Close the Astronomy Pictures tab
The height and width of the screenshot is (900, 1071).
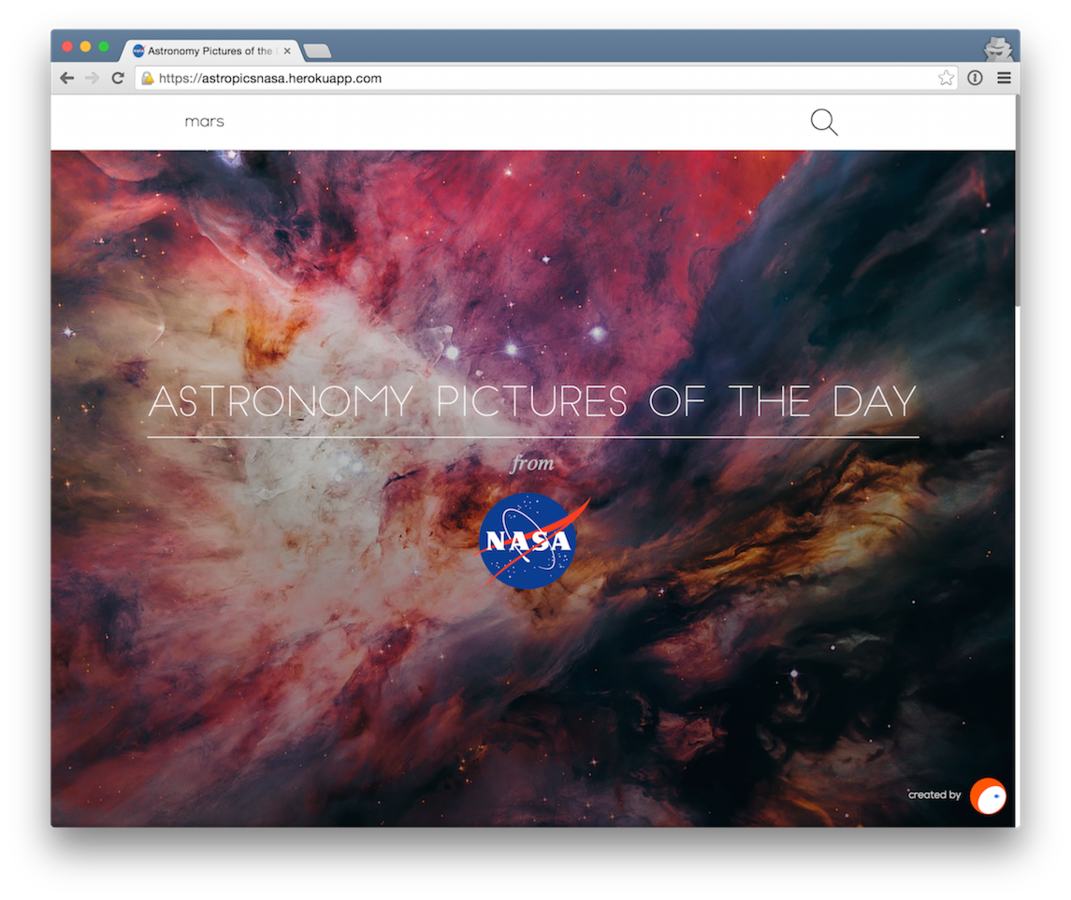pyautogui.click(x=288, y=51)
